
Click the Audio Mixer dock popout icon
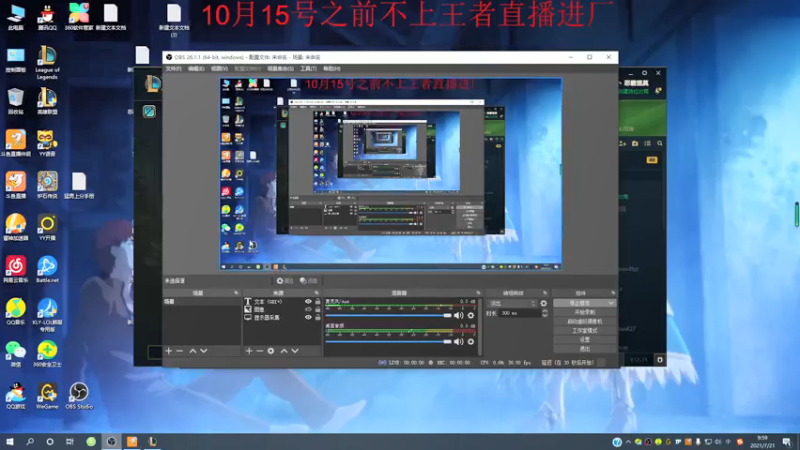tap(478, 293)
